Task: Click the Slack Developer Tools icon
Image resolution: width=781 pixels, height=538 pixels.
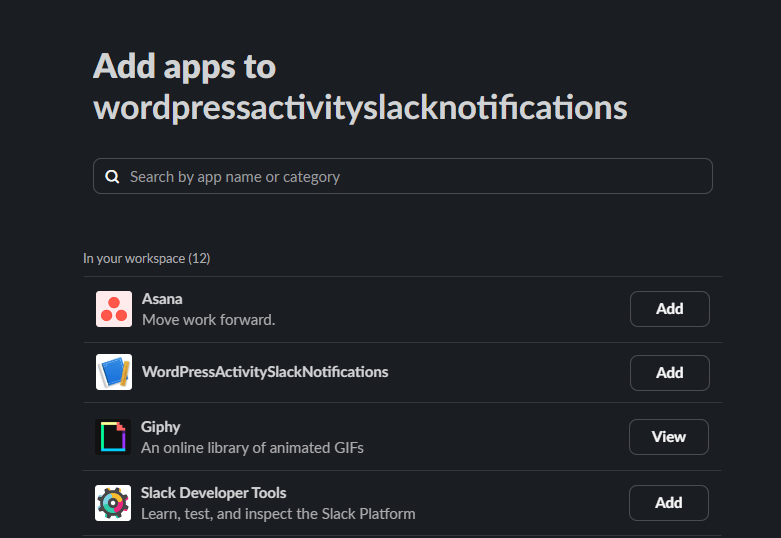Action: (113, 503)
